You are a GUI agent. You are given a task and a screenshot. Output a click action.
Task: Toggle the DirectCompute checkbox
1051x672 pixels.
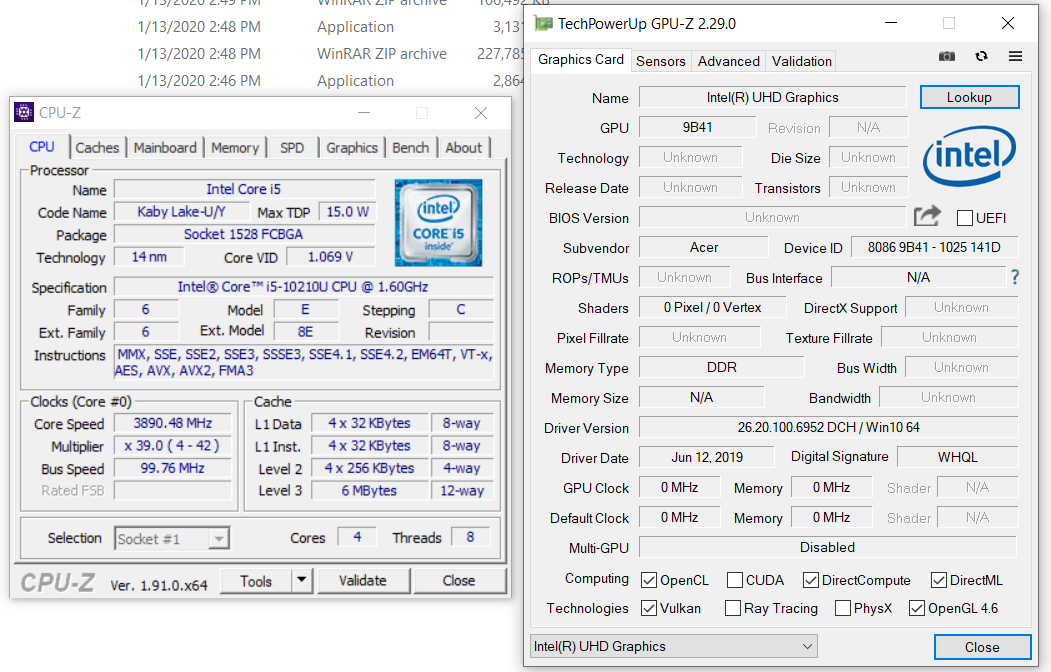(811, 580)
